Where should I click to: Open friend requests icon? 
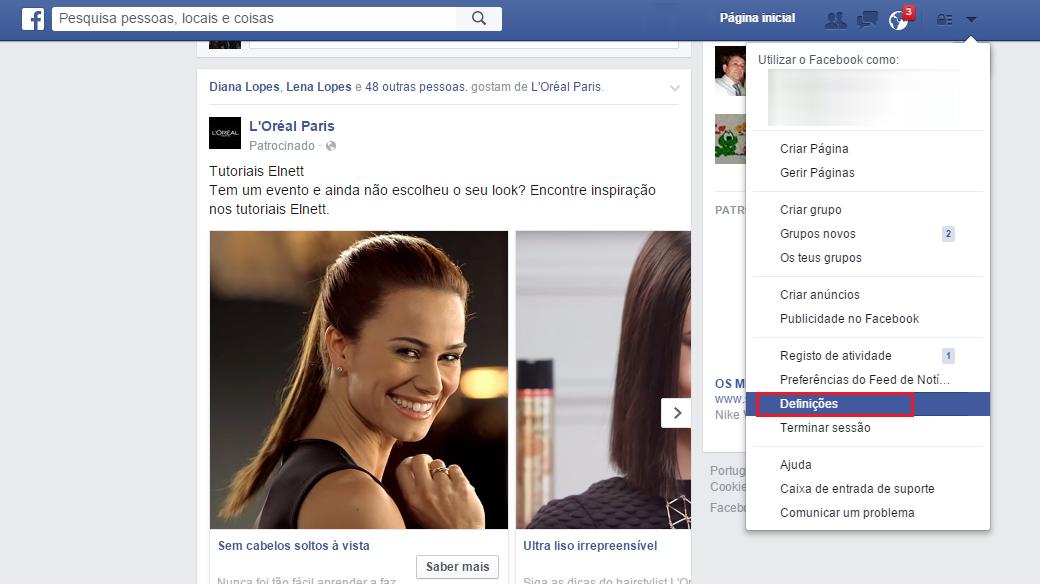click(x=835, y=19)
